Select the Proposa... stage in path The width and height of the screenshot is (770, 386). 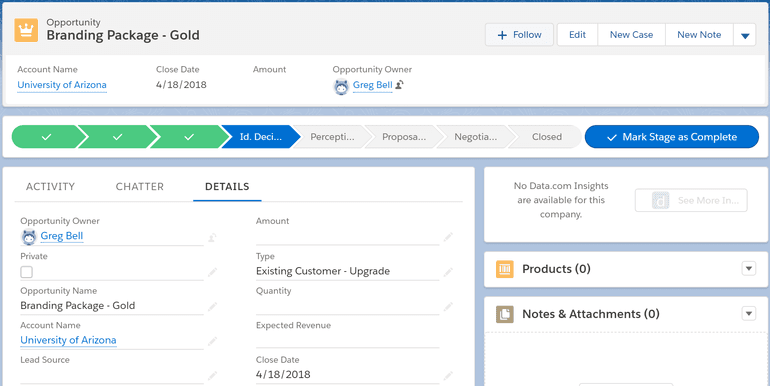point(404,137)
